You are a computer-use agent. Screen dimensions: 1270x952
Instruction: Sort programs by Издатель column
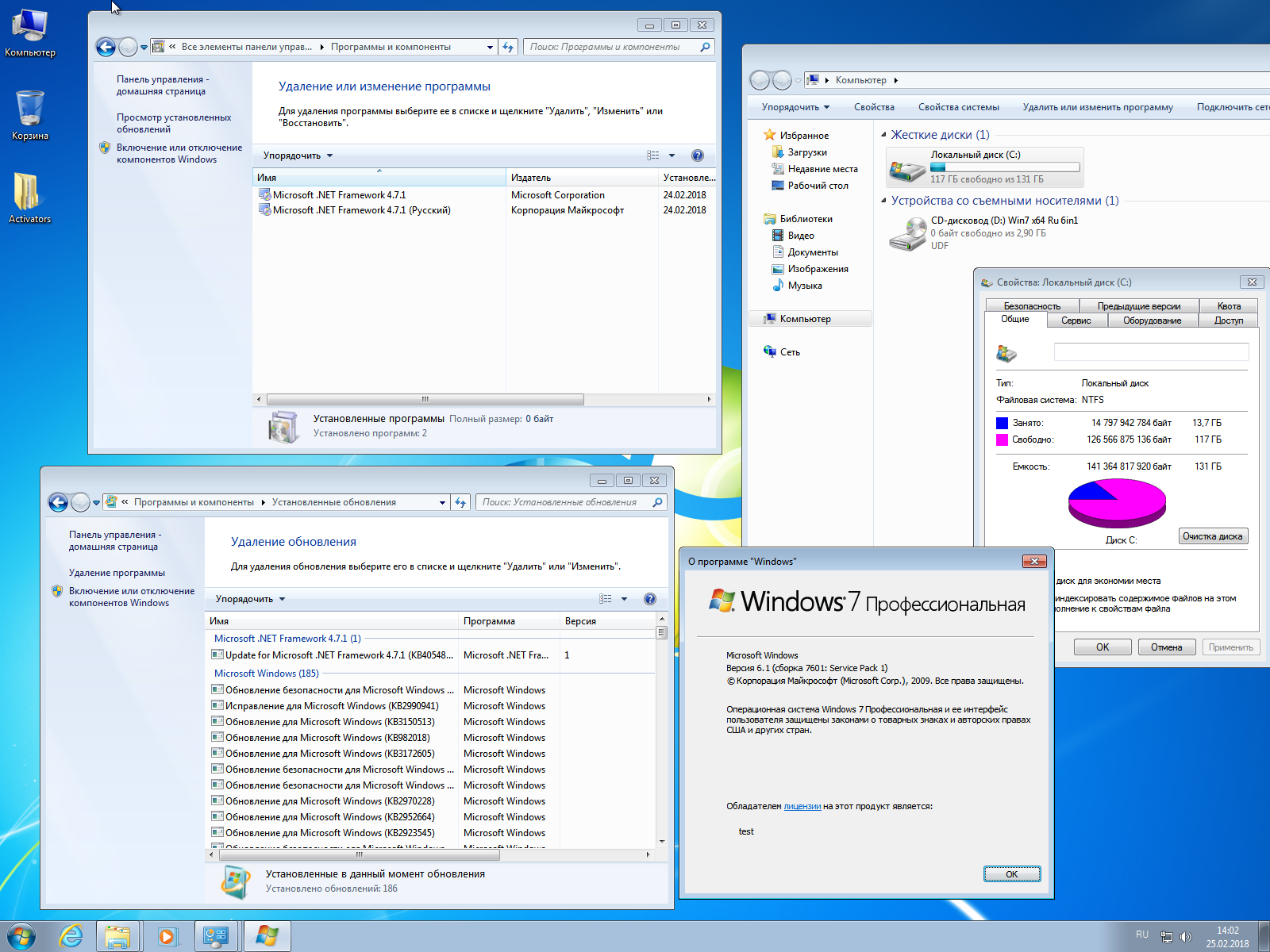582,178
